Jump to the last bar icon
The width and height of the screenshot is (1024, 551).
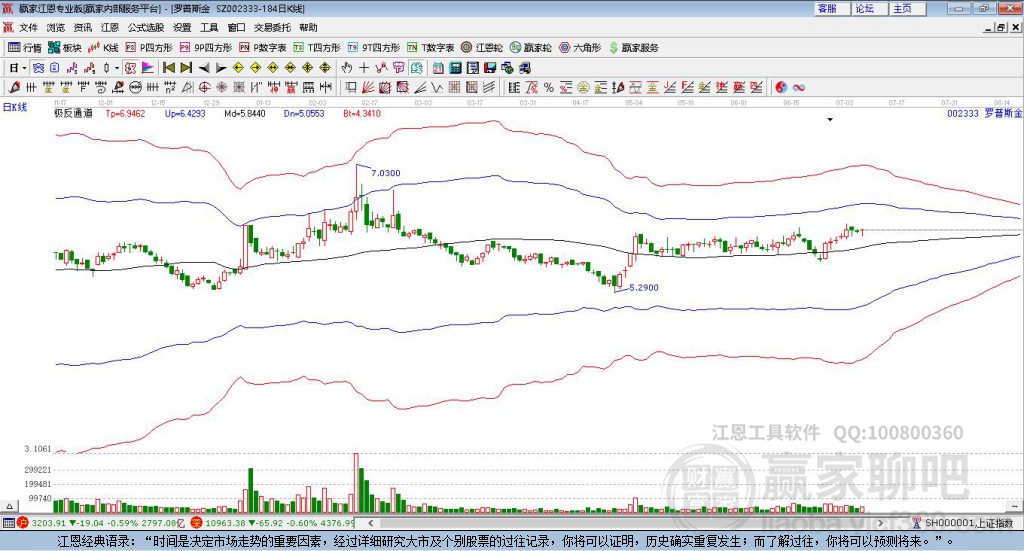click(x=186, y=68)
